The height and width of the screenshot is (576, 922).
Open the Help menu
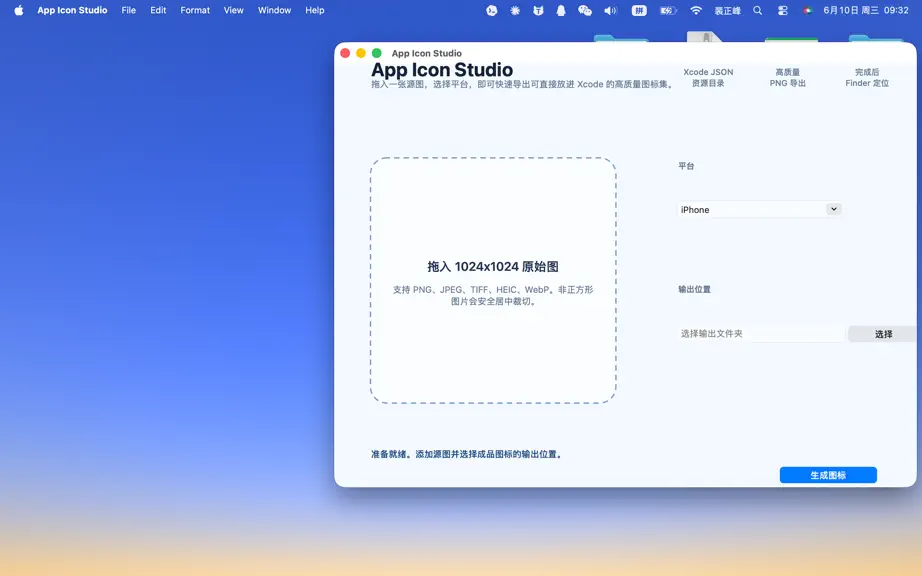(x=315, y=10)
